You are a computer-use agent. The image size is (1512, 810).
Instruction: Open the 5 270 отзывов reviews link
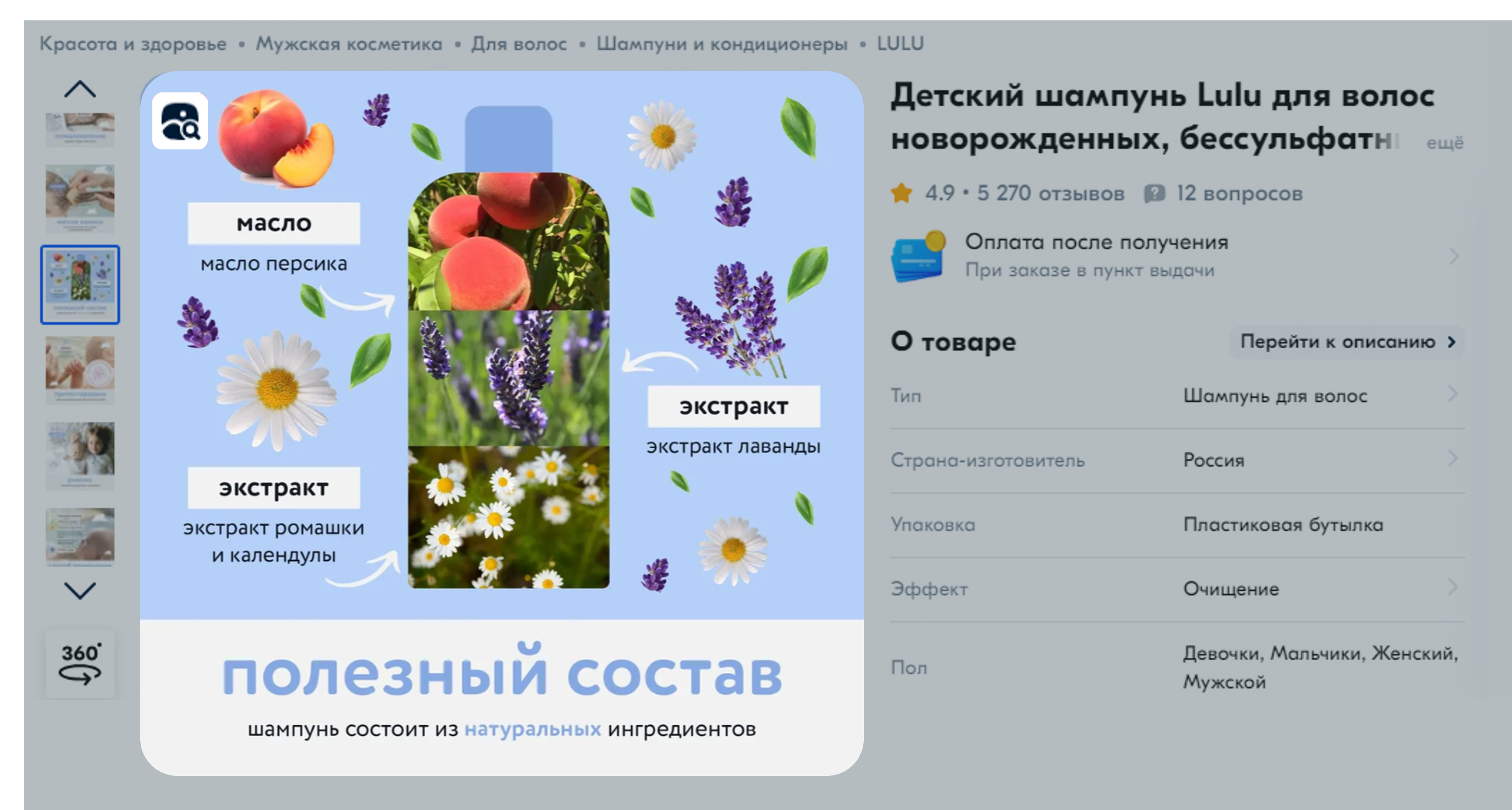(x=1050, y=193)
